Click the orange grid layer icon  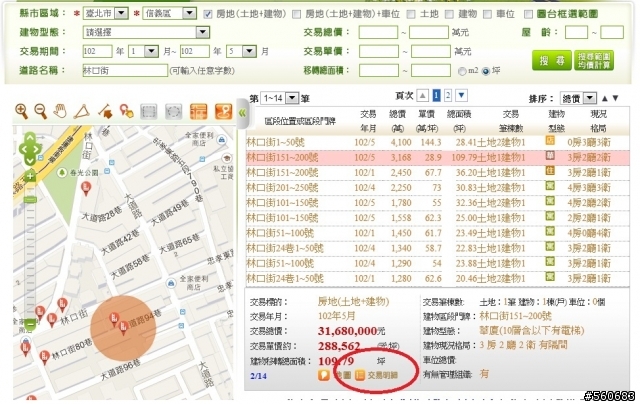click(x=198, y=111)
